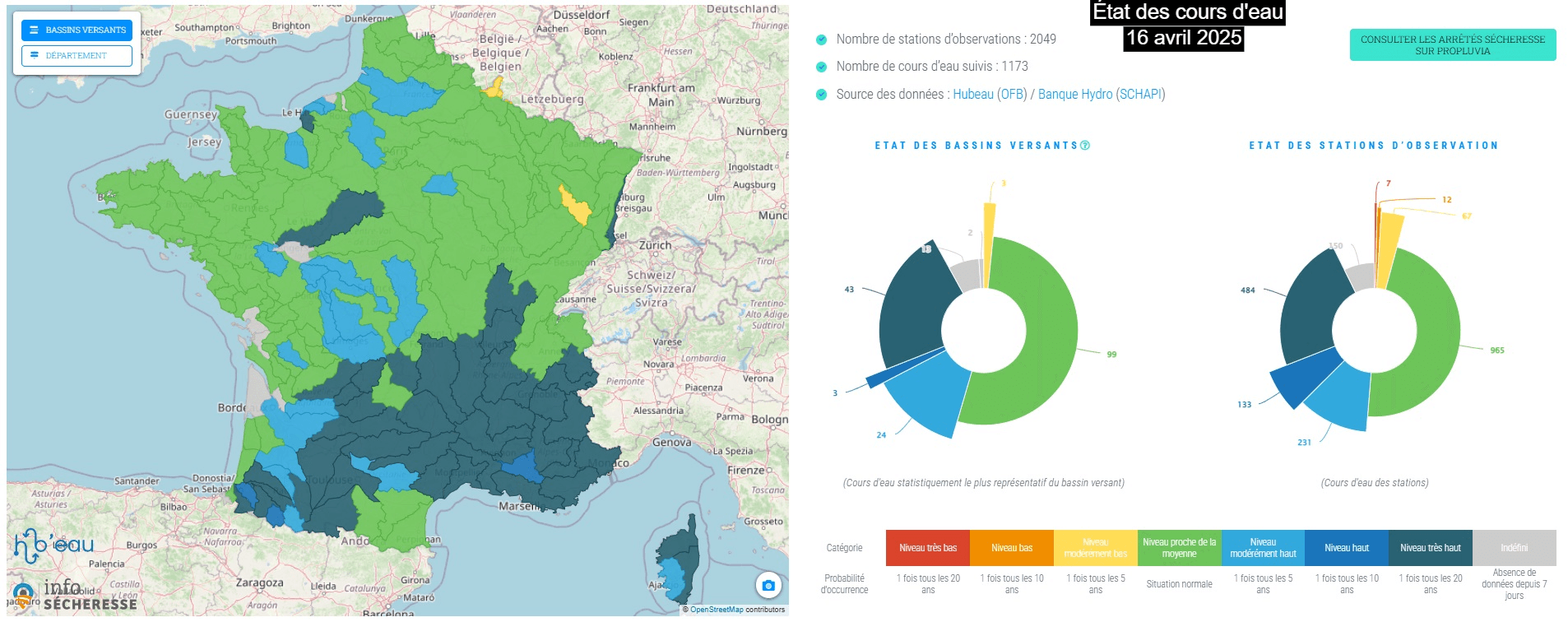This screenshot has width=1568, height=622.
Task: Click the check icon beside Nombre de cours d'eau
Action: coord(821,67)
